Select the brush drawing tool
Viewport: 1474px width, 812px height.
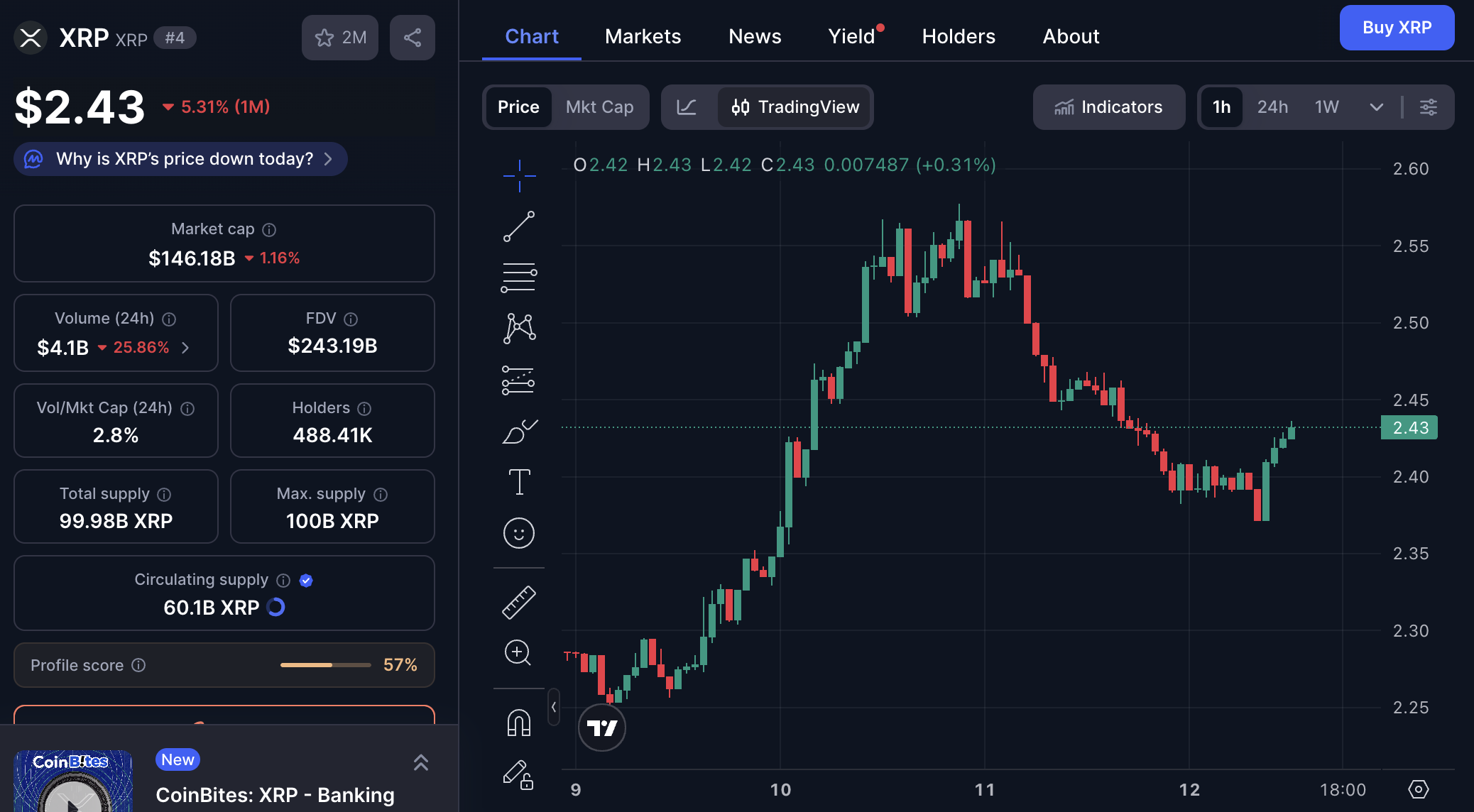tap(519, 431)
